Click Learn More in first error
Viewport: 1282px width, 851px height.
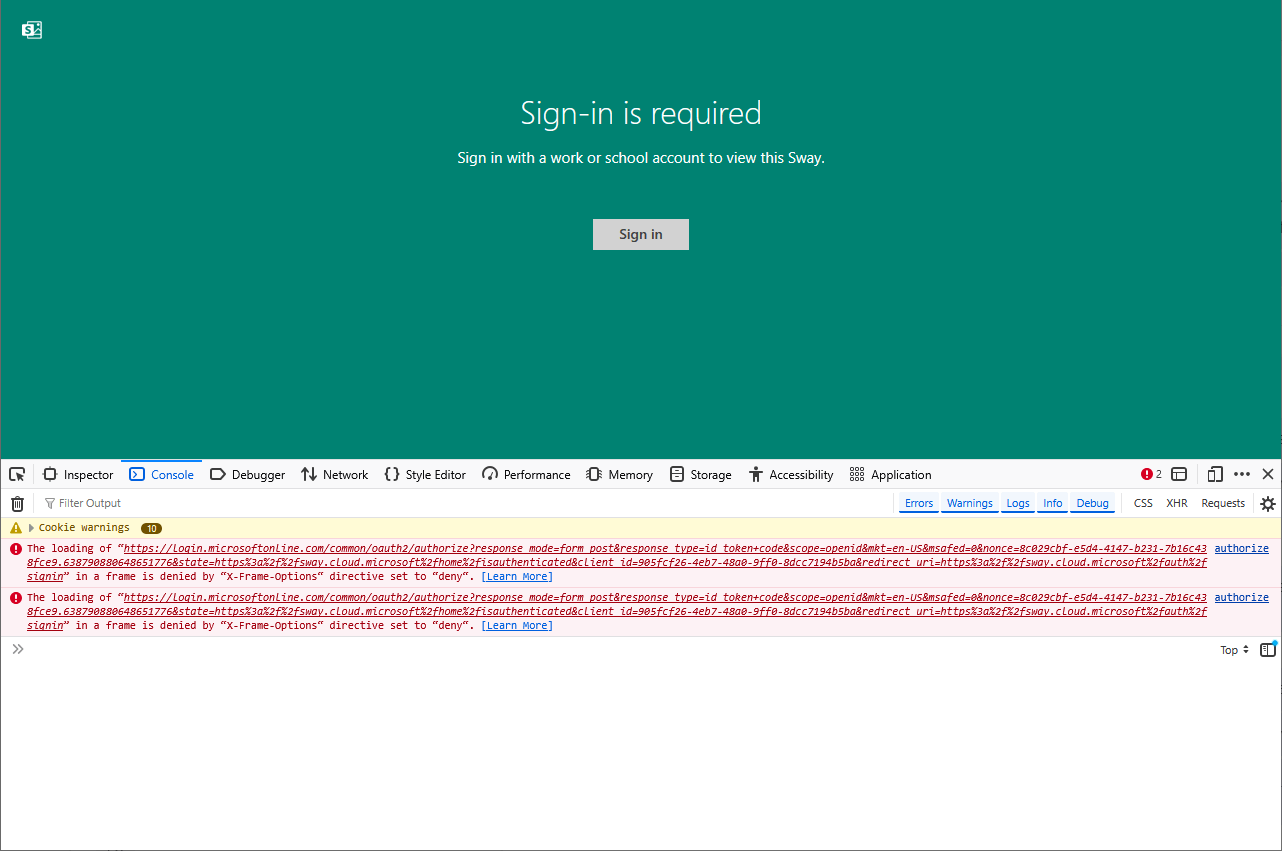tap(517, 576)
